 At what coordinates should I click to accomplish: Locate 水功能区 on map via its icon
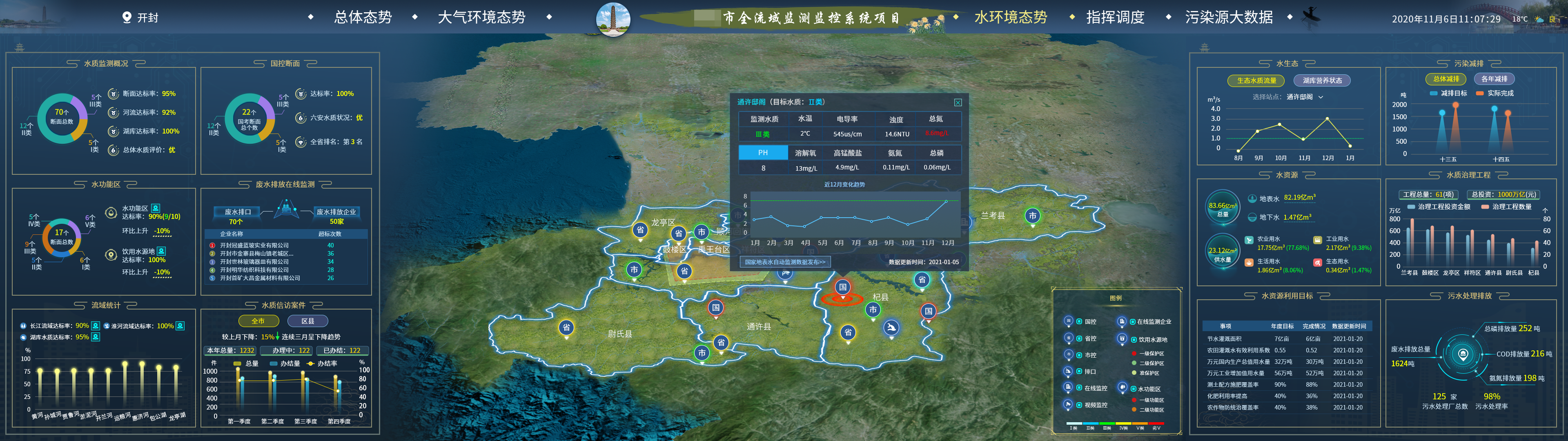(156, 208)
